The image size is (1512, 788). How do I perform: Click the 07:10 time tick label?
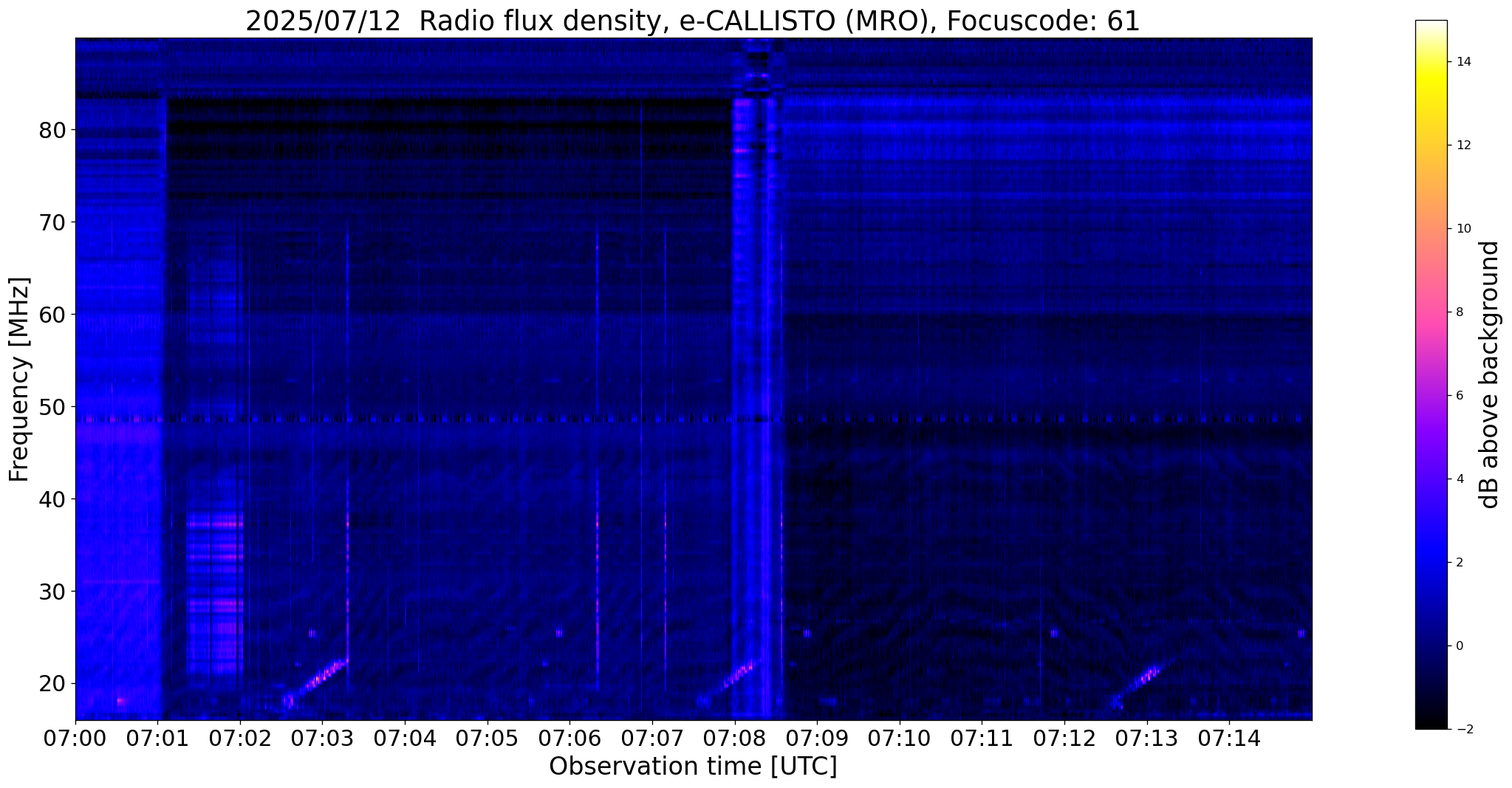[x=900, y=739]
